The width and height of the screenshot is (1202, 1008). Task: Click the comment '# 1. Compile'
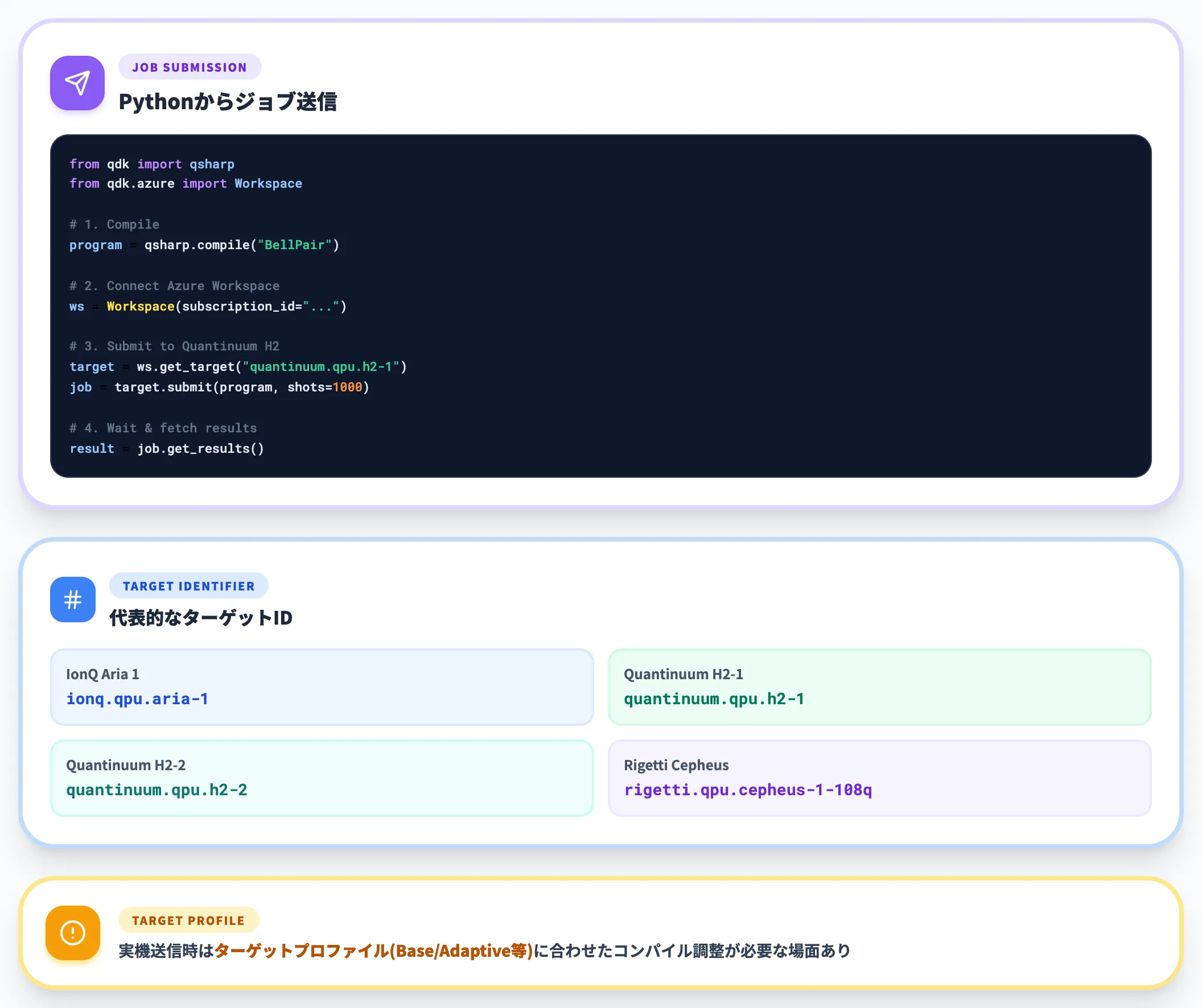point(114,224)
